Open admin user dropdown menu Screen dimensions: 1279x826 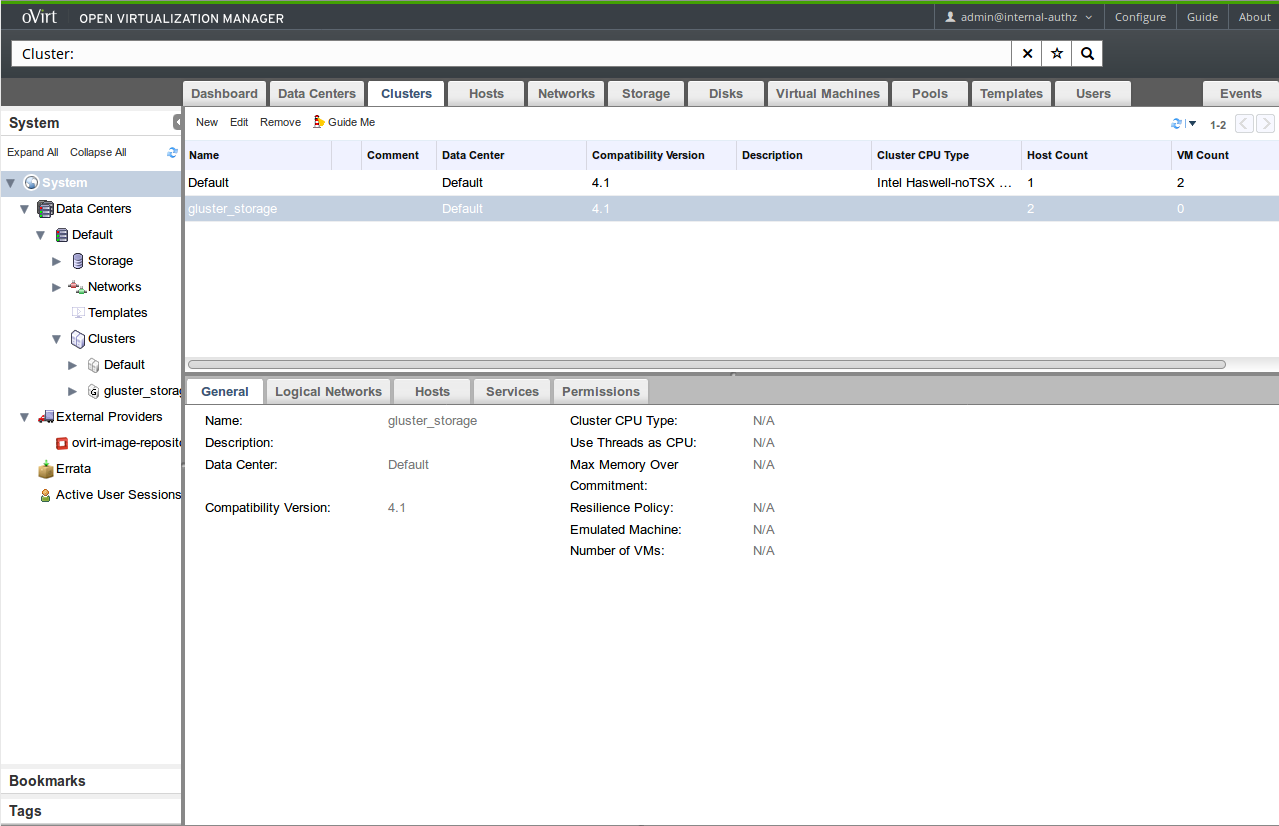coord(1018,17)
